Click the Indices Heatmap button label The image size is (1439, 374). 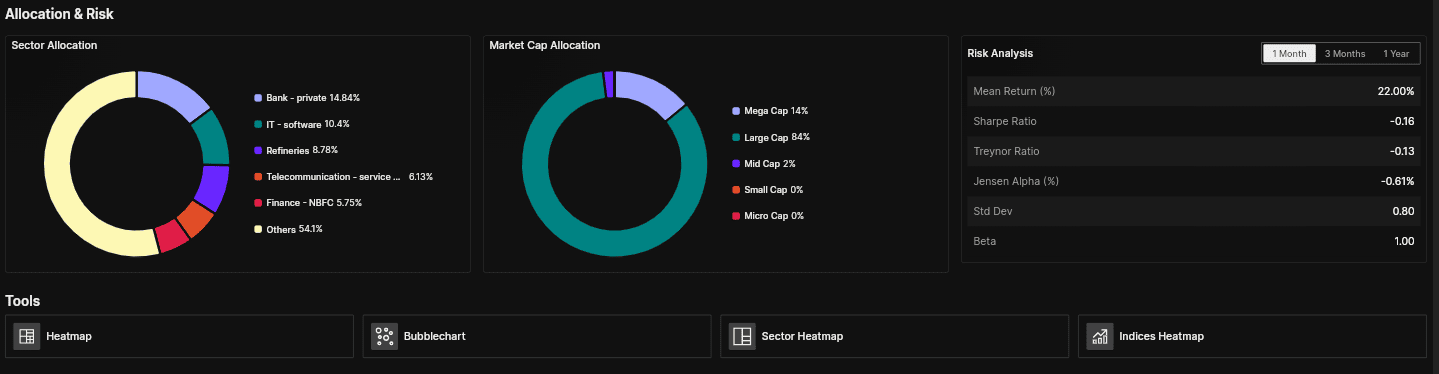tap(1162, 336)
